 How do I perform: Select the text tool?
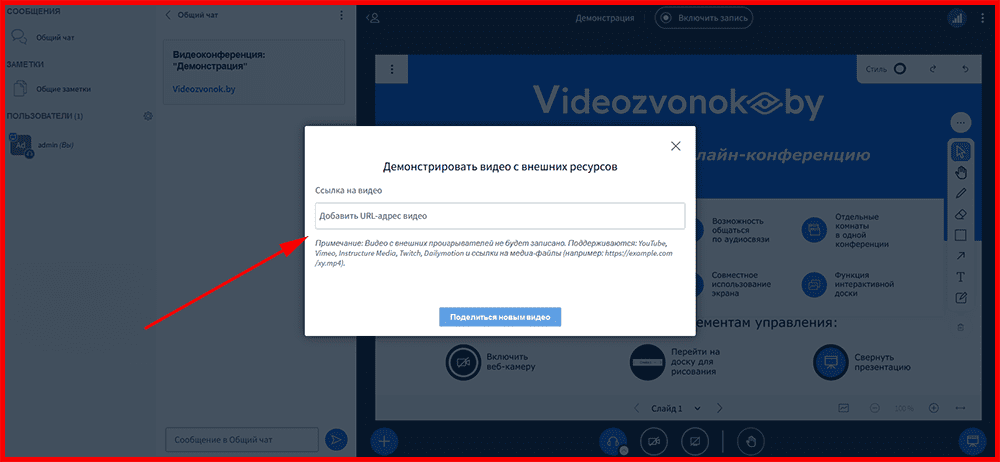coord(961,277)
